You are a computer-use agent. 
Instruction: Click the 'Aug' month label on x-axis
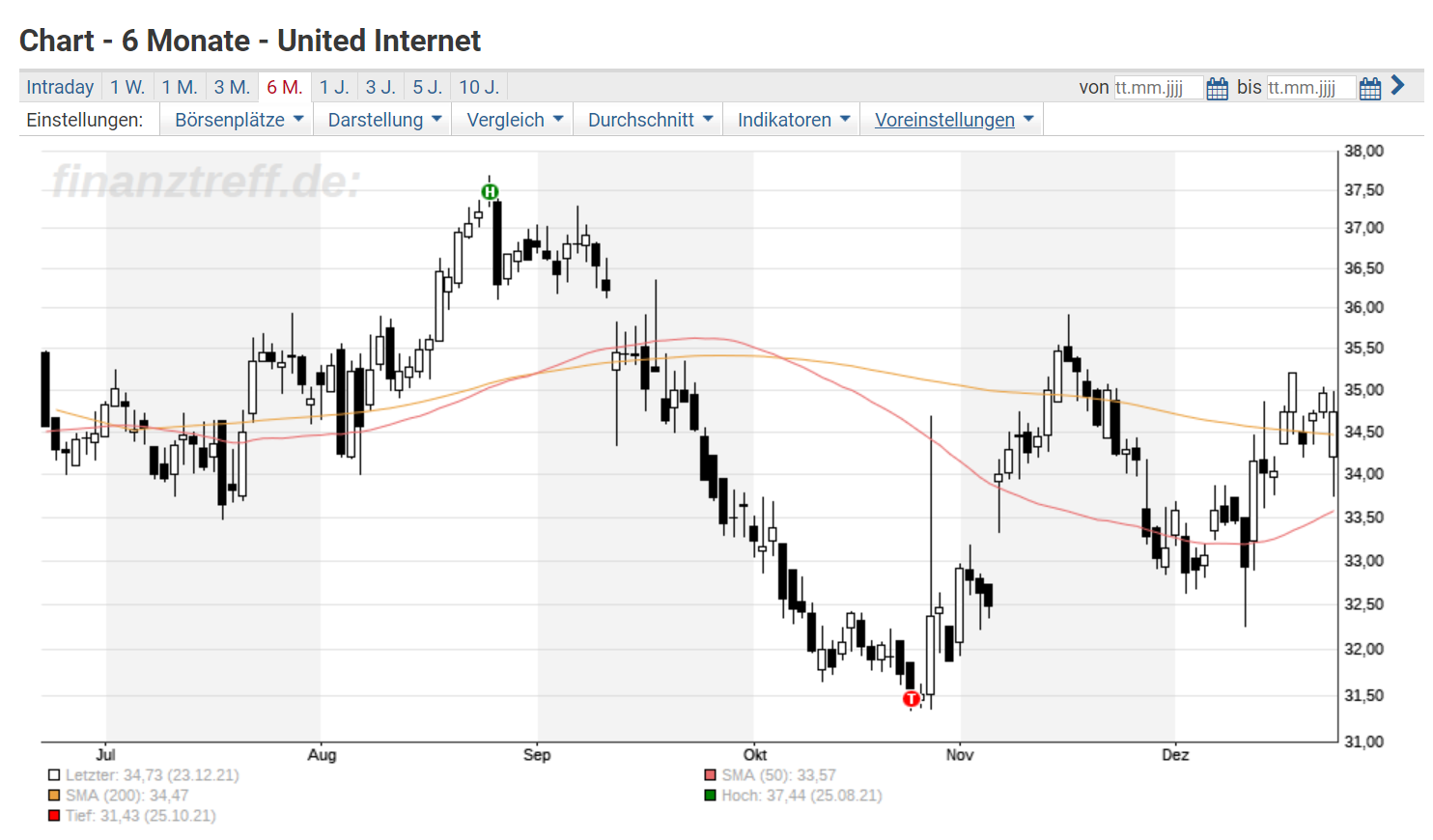[x=322, y=755]
